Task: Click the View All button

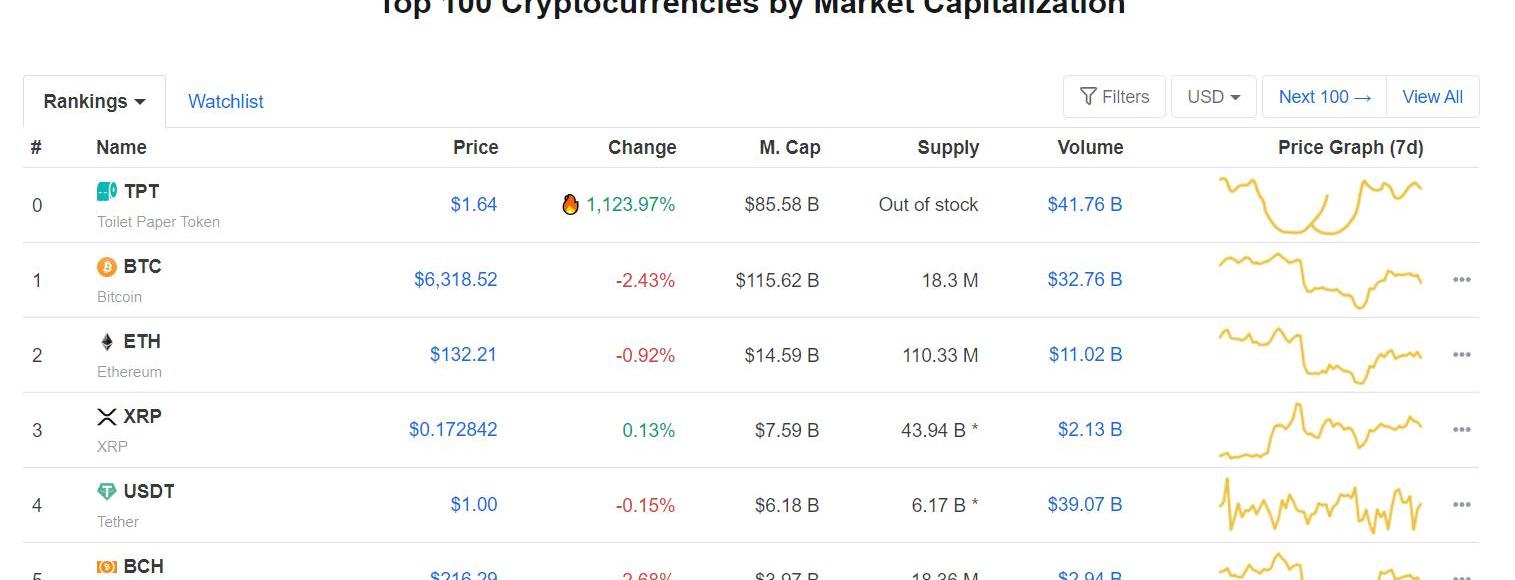Action: point(1432,97)
